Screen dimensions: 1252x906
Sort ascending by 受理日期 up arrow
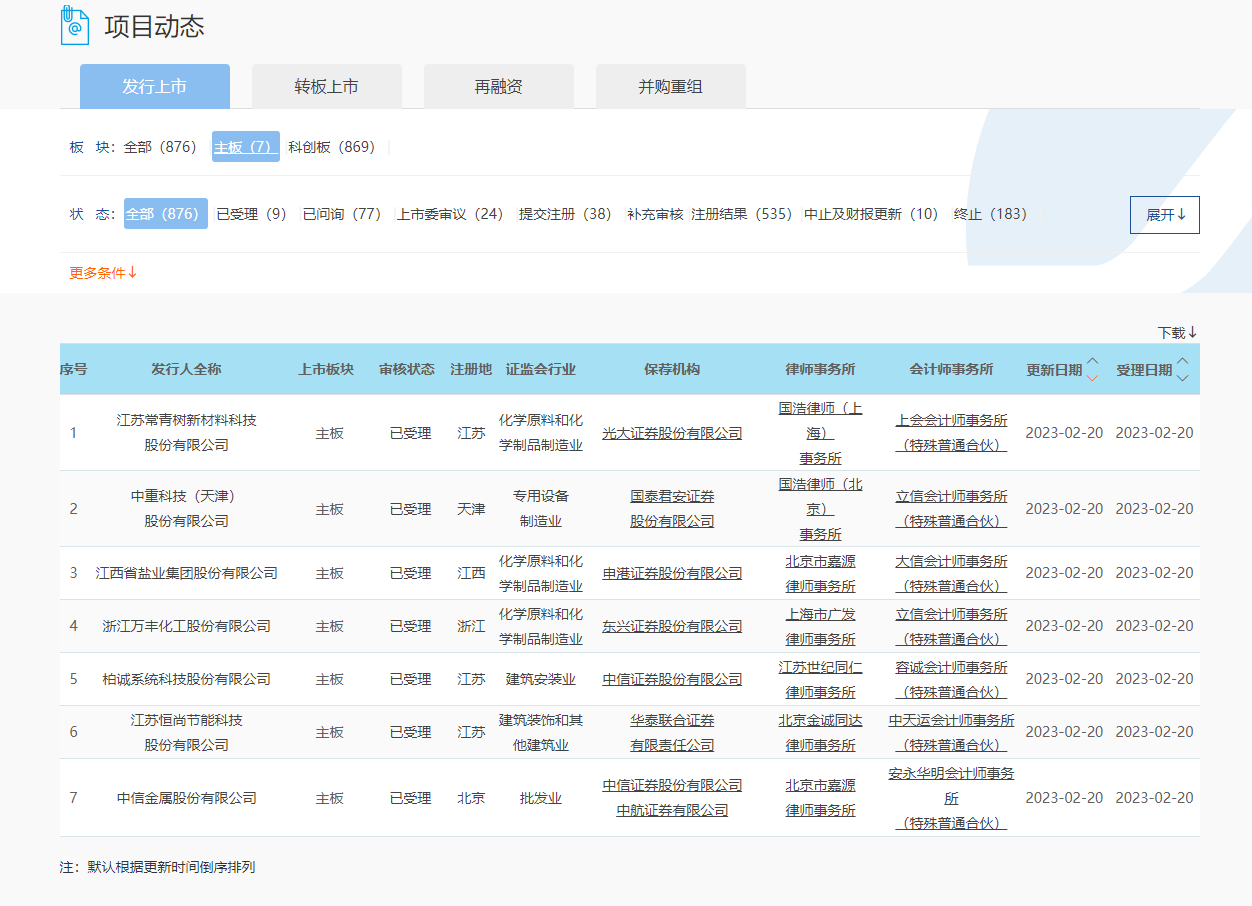click(x=1183, y=362)
